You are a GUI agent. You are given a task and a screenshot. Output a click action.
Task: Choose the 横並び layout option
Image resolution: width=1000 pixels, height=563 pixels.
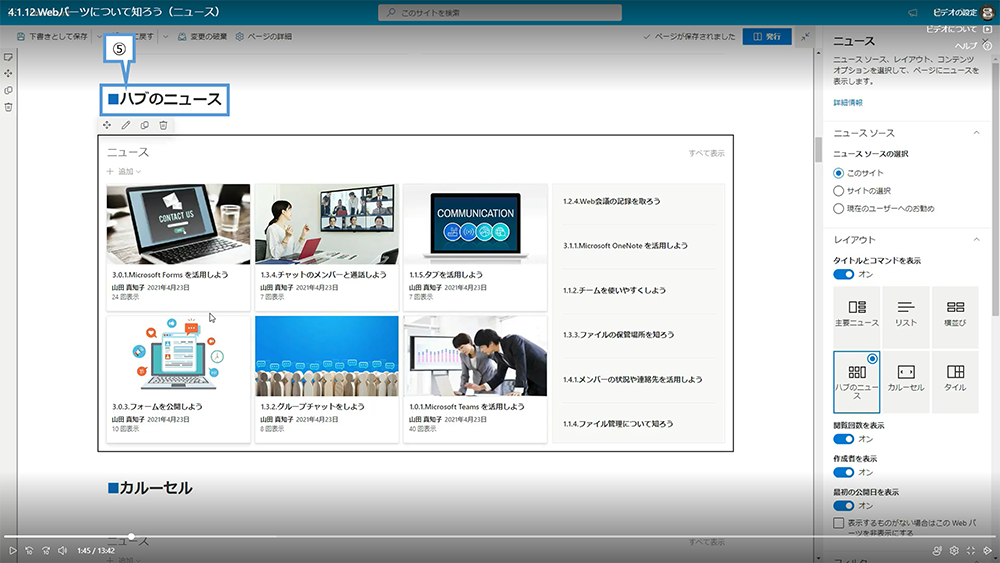955,316
